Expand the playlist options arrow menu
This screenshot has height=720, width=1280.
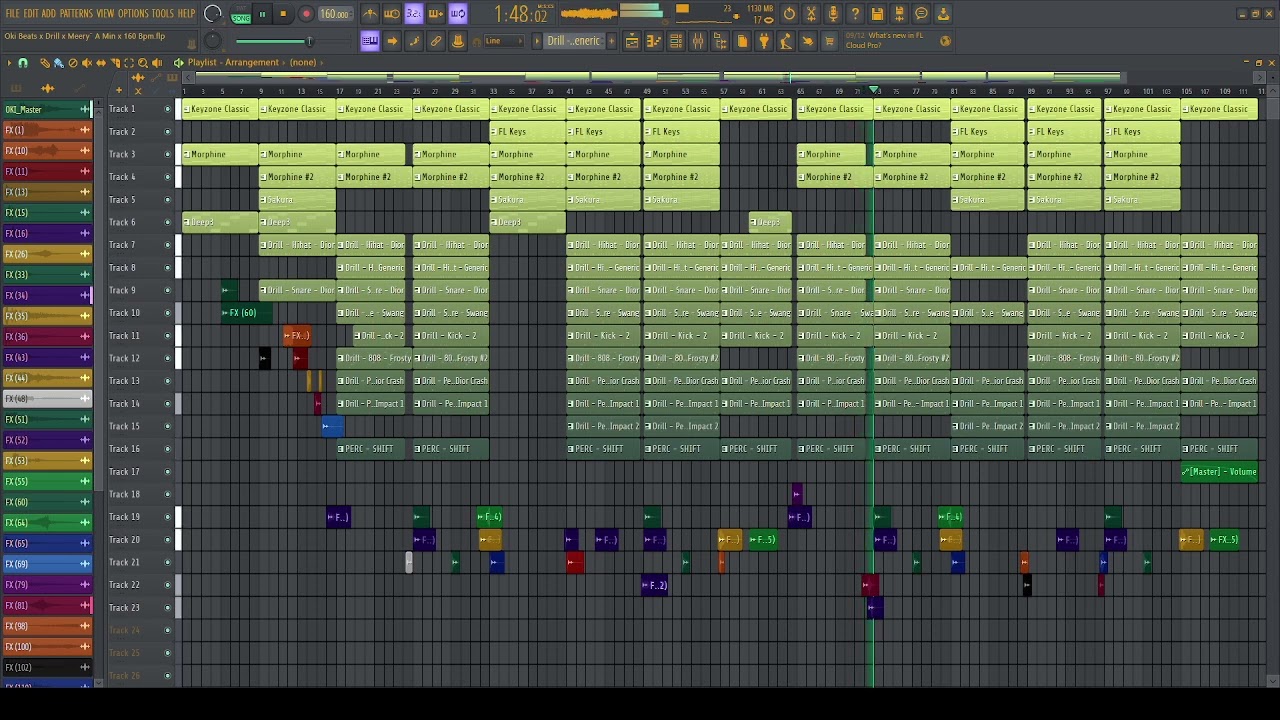10,63
